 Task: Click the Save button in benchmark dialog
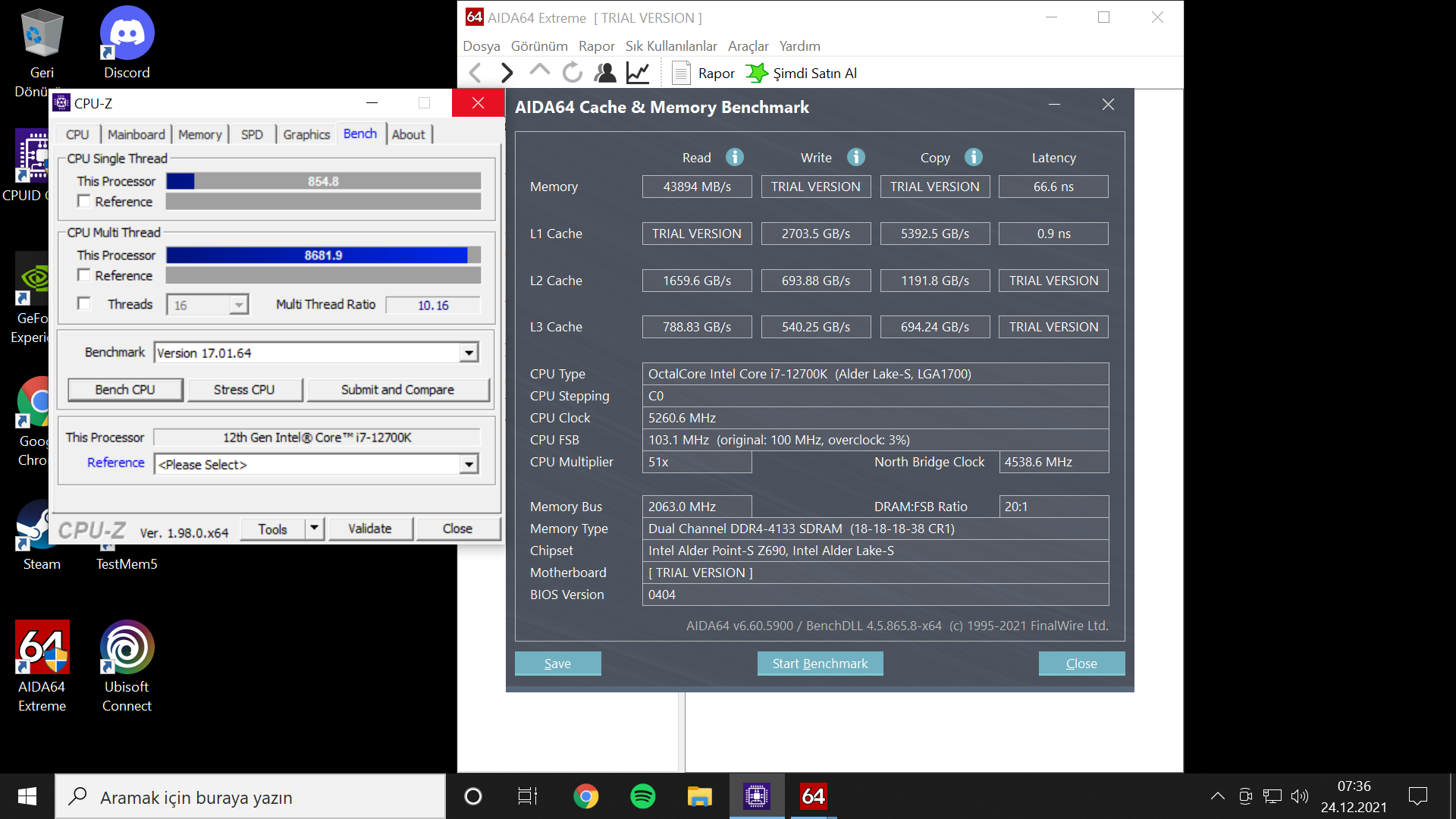[x=557, y=663]
